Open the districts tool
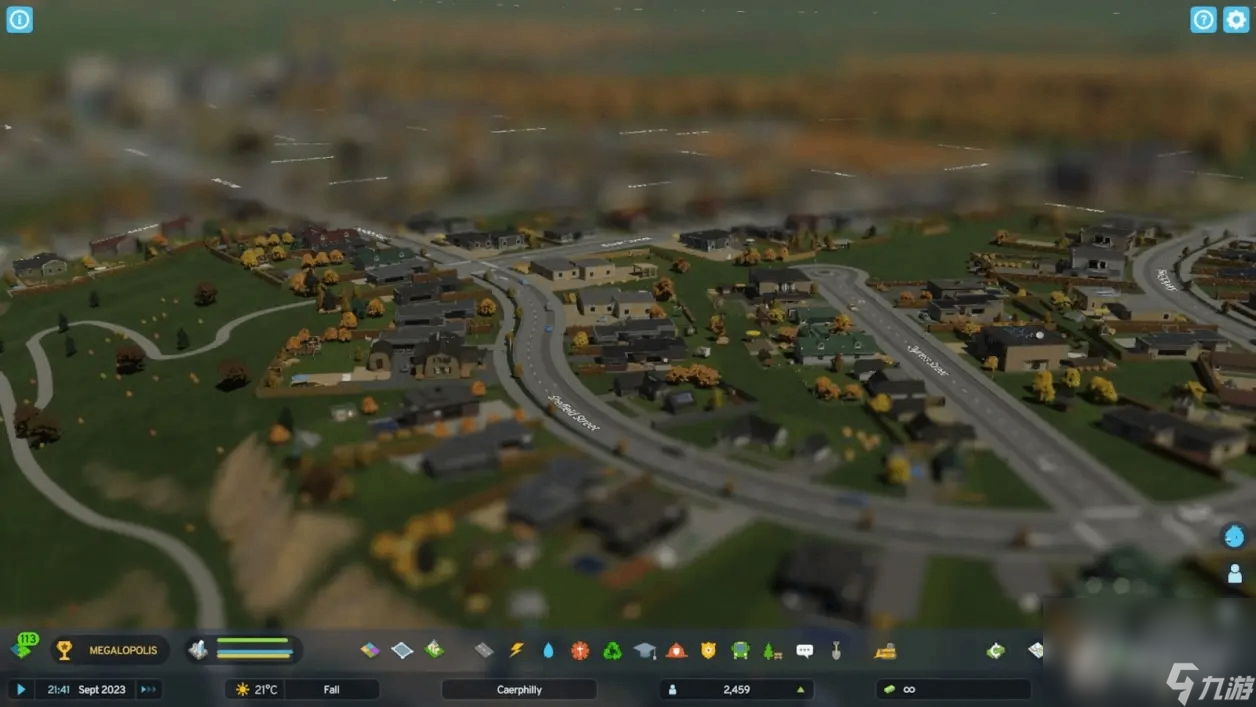This screenshot has width=1256, height=707. tap(402, 650)
